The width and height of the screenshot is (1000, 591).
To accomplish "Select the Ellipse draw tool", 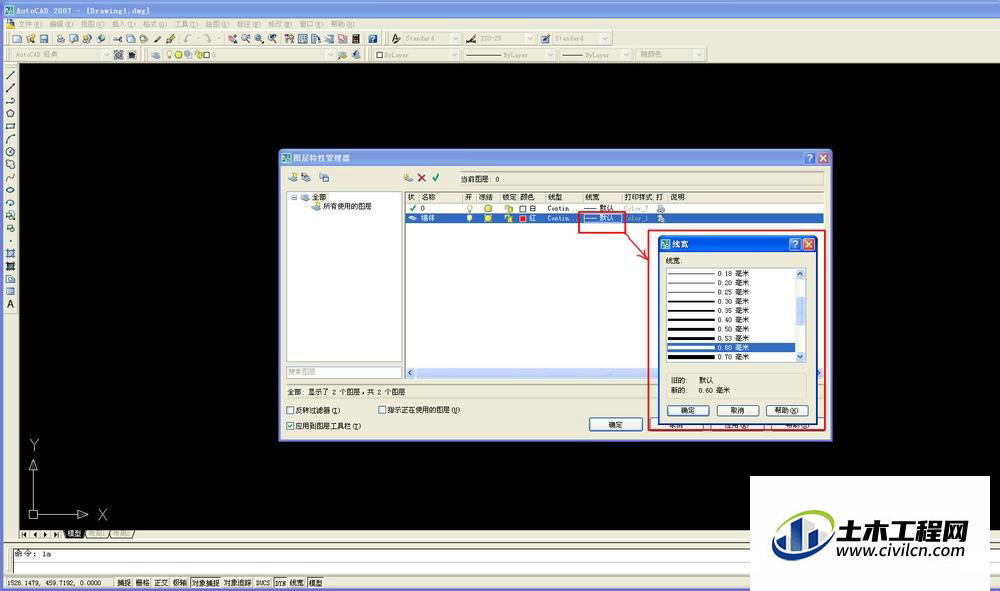I will (x=10, y=190).
